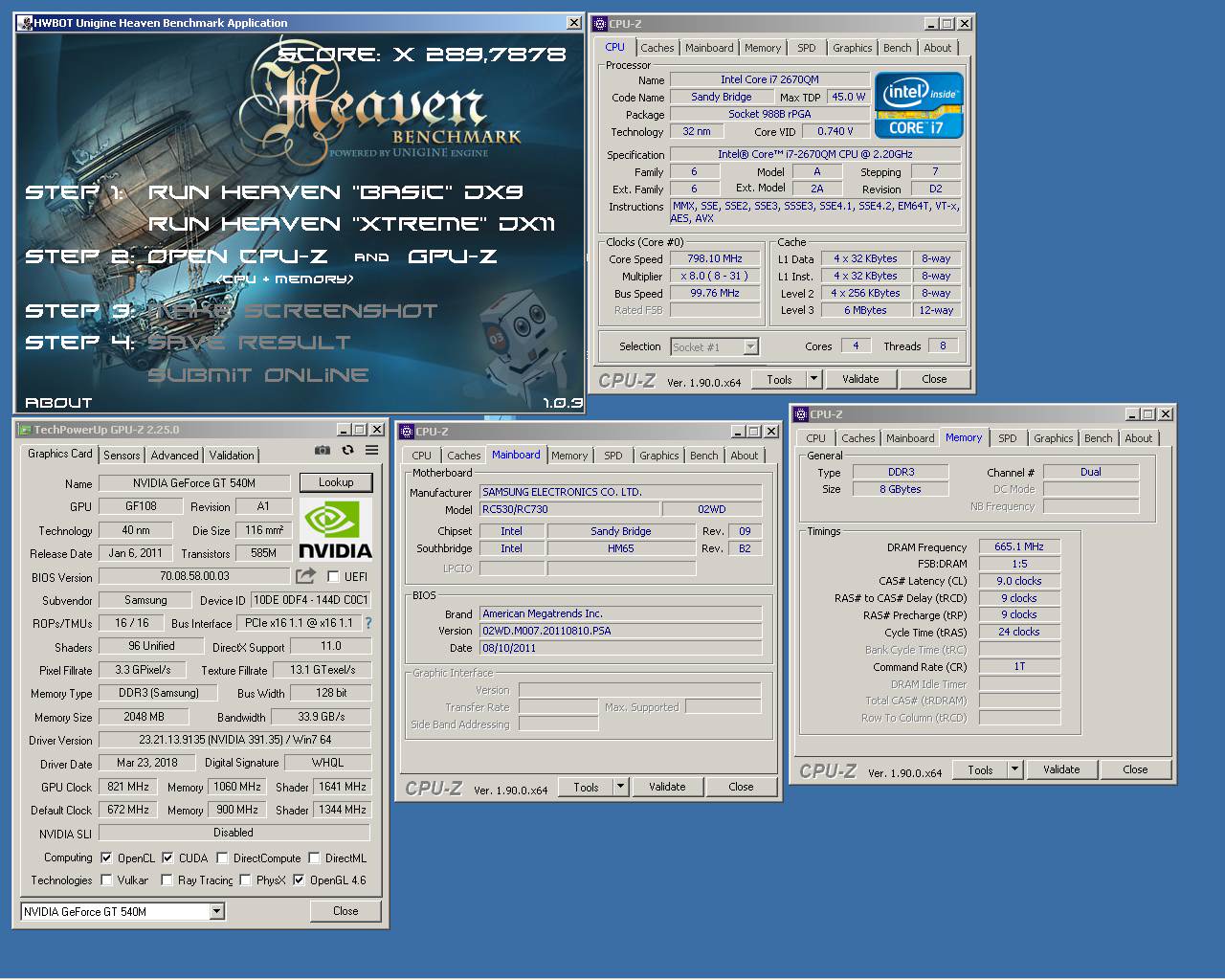Toggle the OpenCL checkbox
This screenshot has width=1225, height=980.
pos(106,857)
